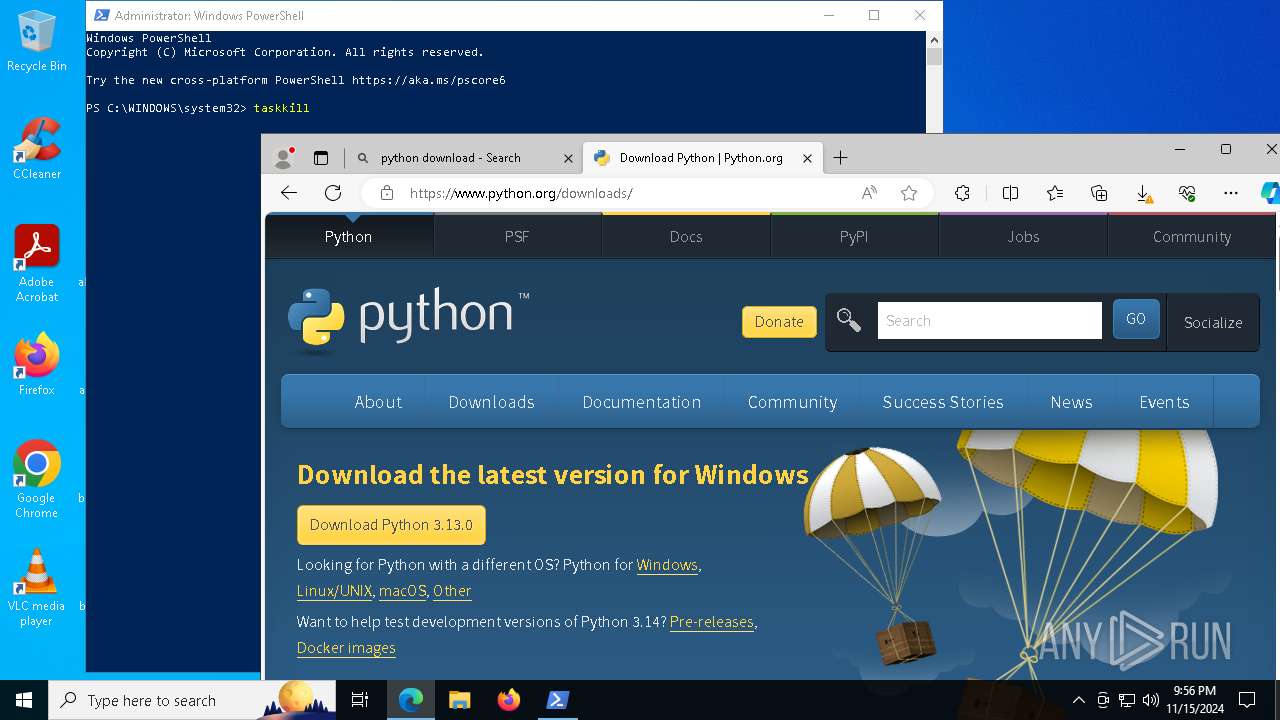Open the Pre-releases link
This screenshot has width=1280, height=720.
(712, 622)
